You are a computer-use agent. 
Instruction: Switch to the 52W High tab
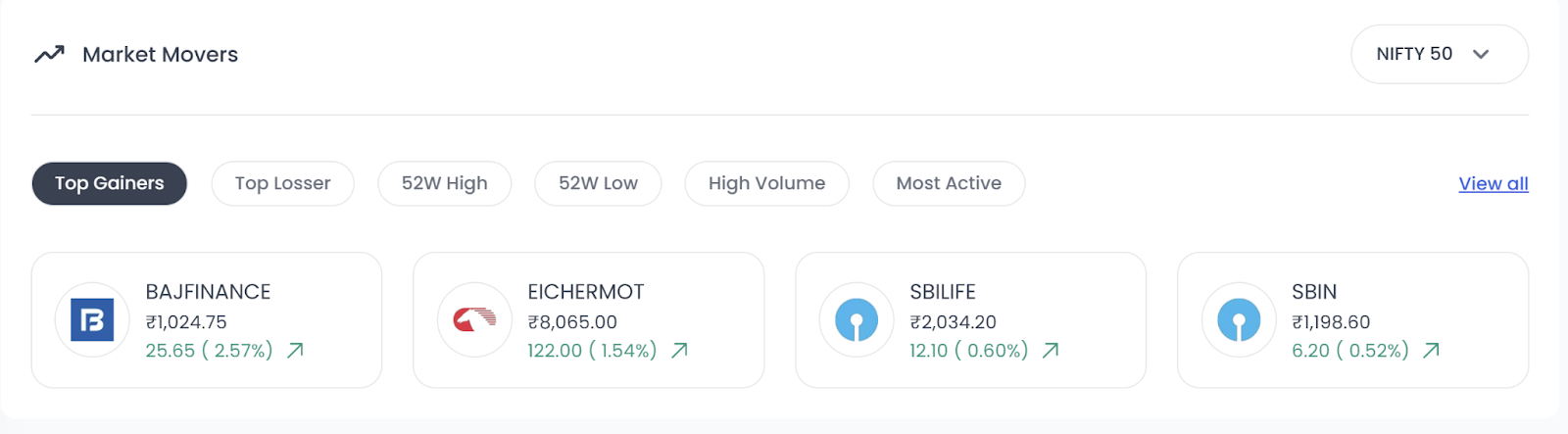tap(444, 183)
